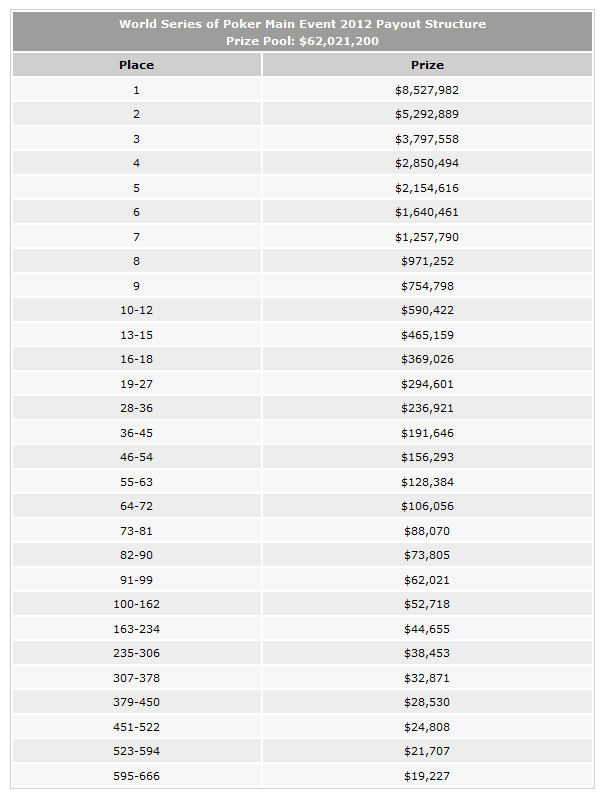The image size is (607, 804).
Task: Click the 100-162 place range
Action: [136, 604]
